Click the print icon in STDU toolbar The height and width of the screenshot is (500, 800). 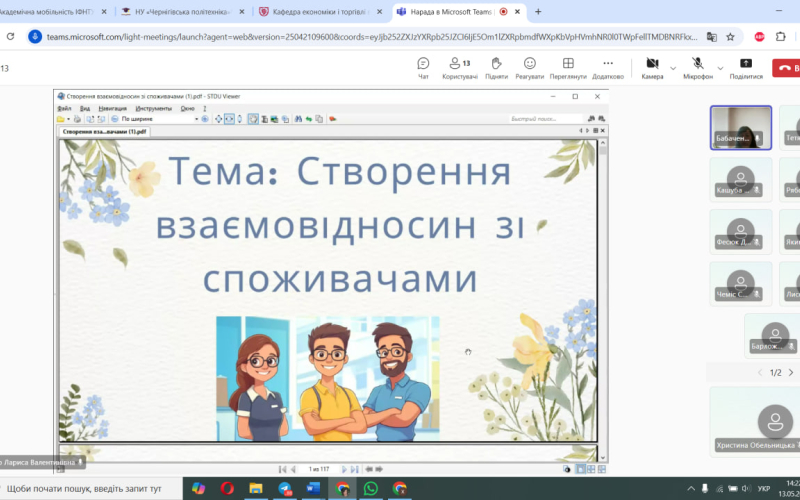[77, 119]
